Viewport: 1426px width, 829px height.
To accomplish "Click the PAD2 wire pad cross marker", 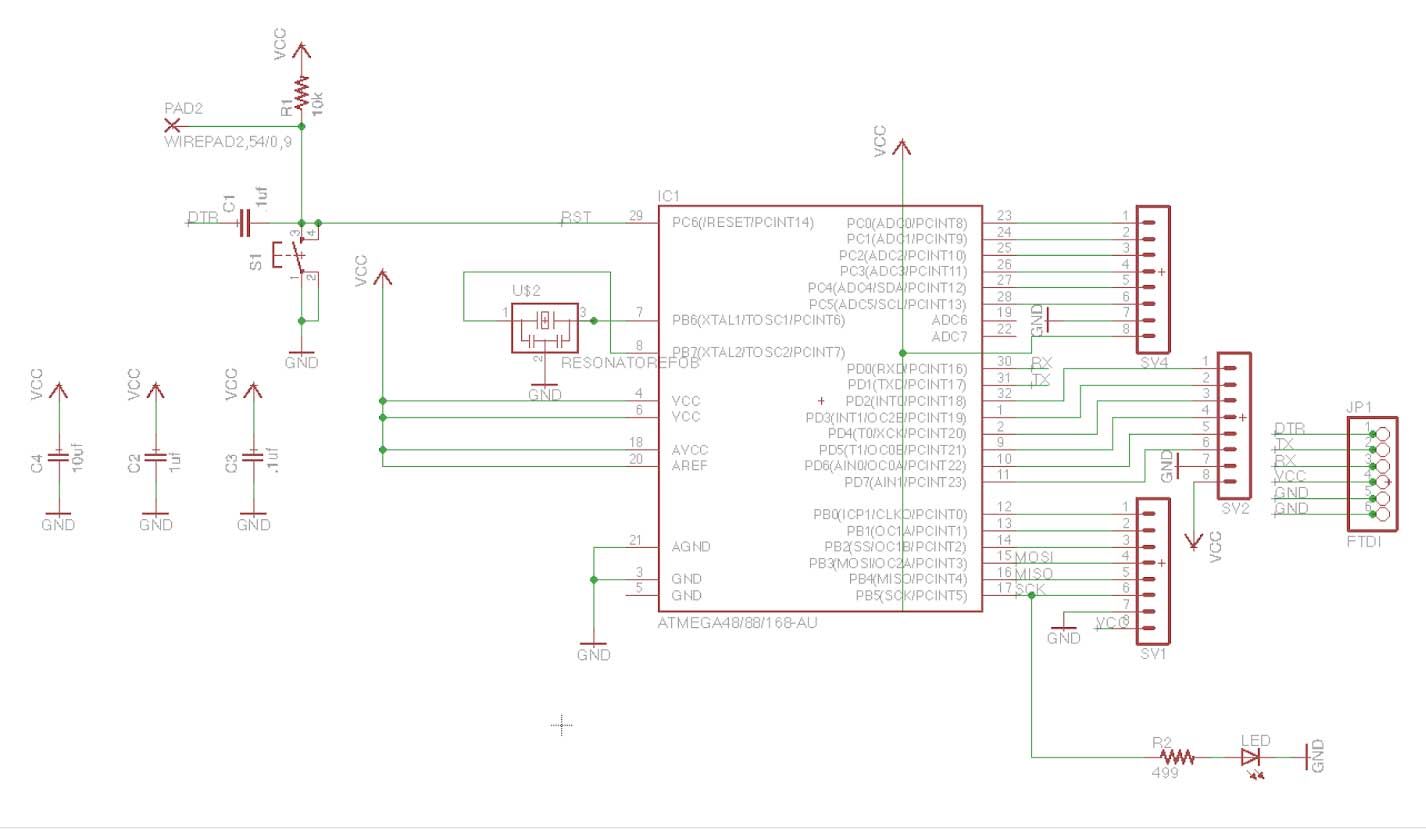I will (x=172, y=125).
